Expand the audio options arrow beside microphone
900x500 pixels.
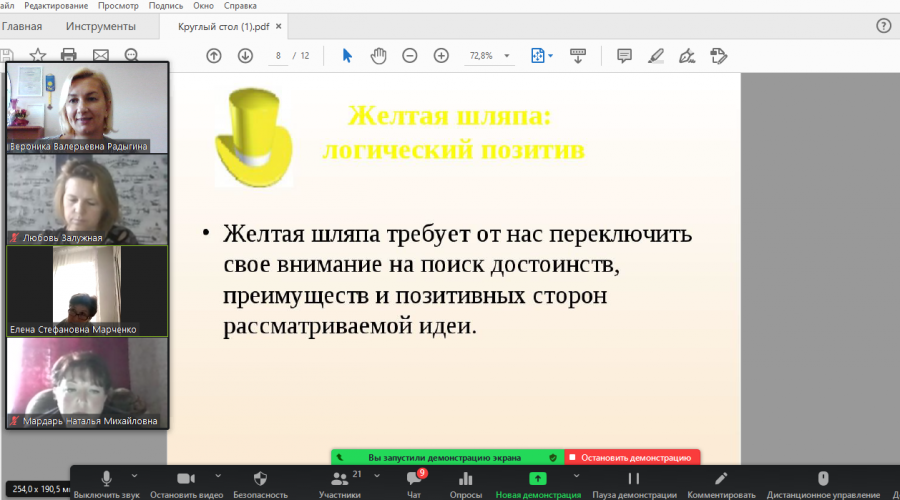point(134,476)
